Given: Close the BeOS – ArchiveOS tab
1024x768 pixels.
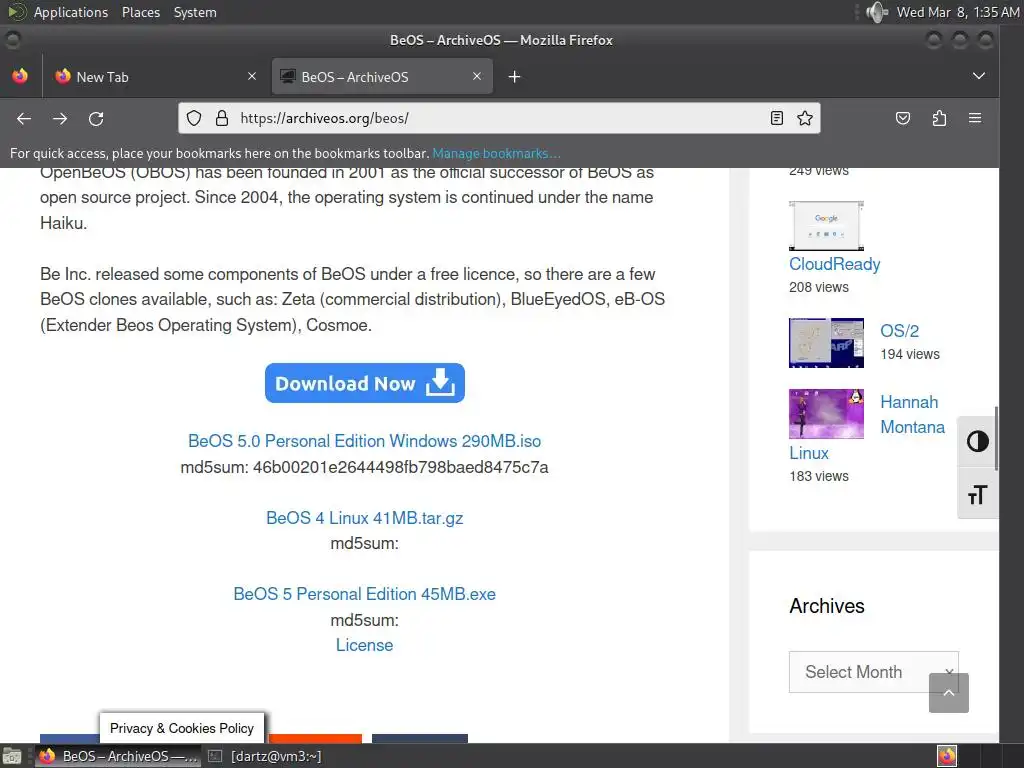Looking at the screenshot, I should pos(477,76).
